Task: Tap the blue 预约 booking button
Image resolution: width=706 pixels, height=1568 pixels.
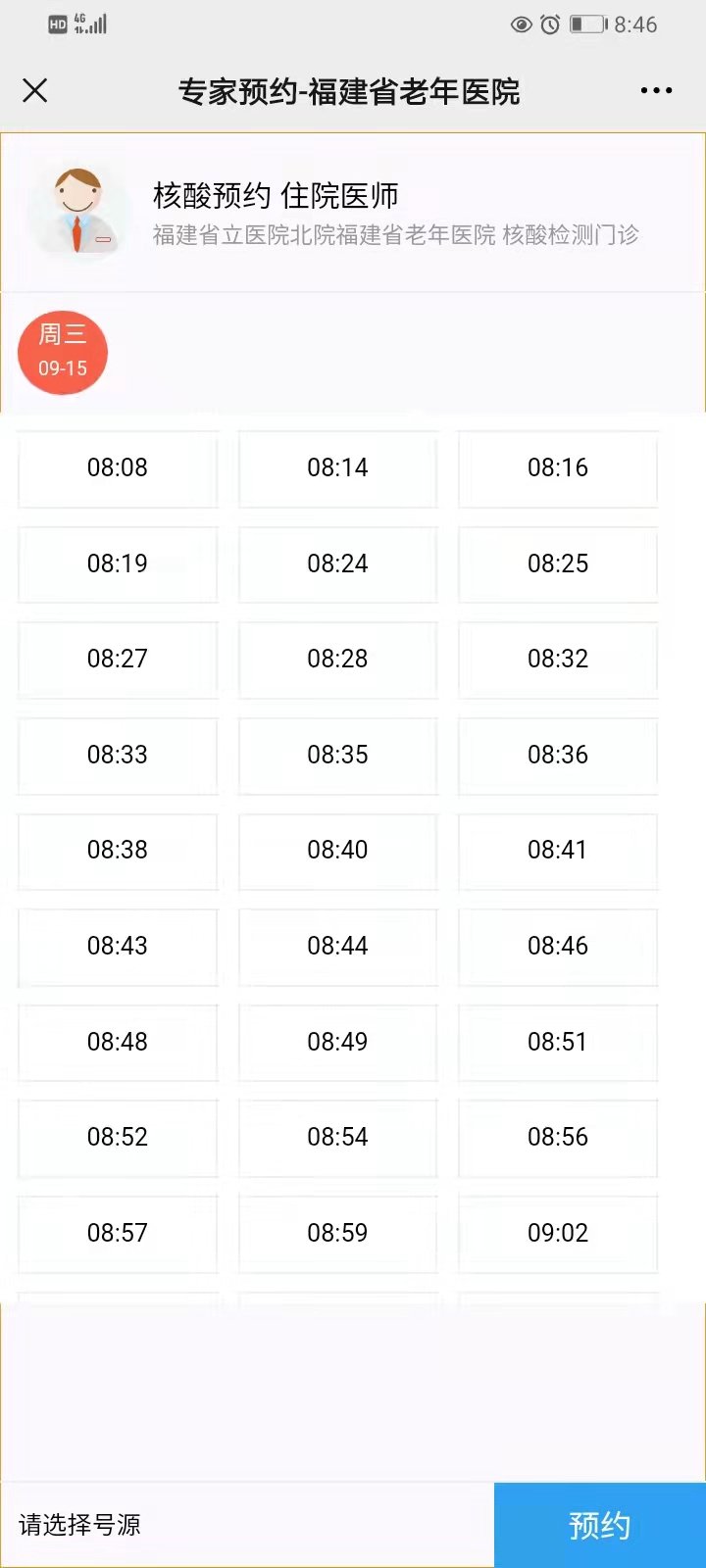Action: (599, 1524)
